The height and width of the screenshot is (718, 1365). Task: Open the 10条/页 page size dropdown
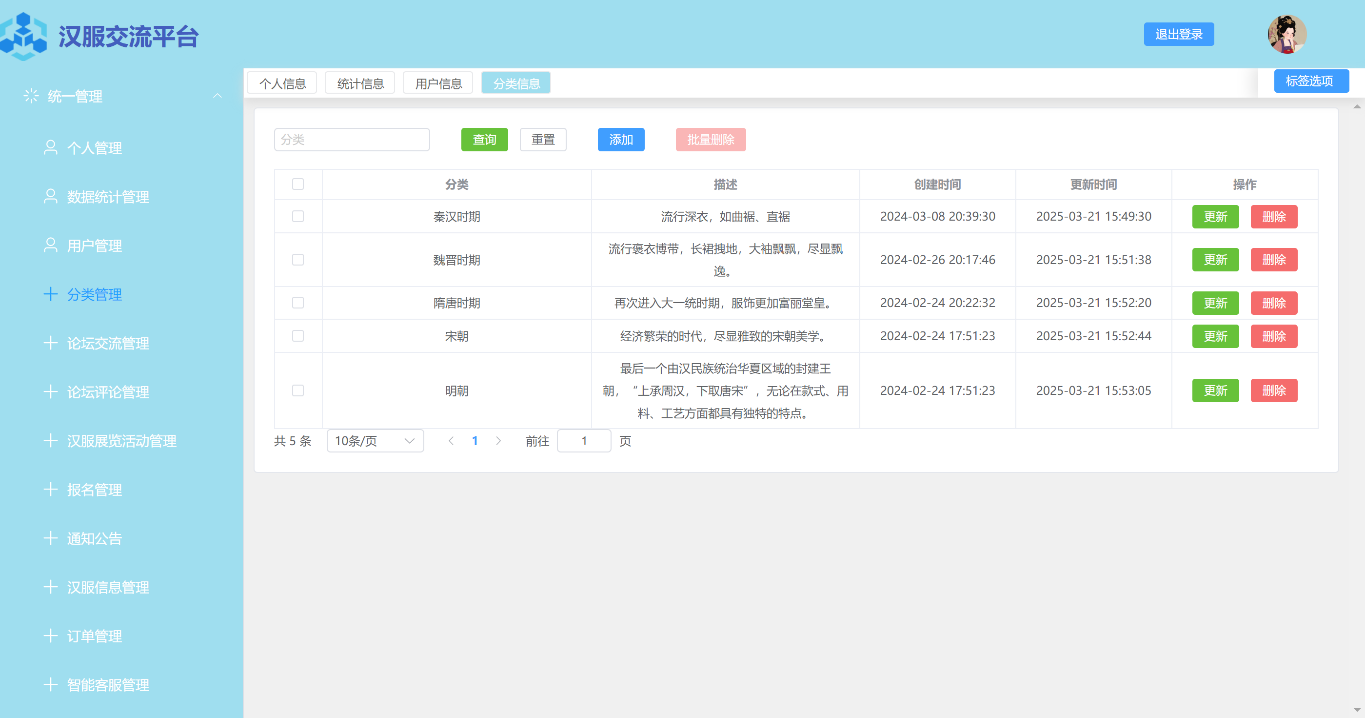pos(375,441)
